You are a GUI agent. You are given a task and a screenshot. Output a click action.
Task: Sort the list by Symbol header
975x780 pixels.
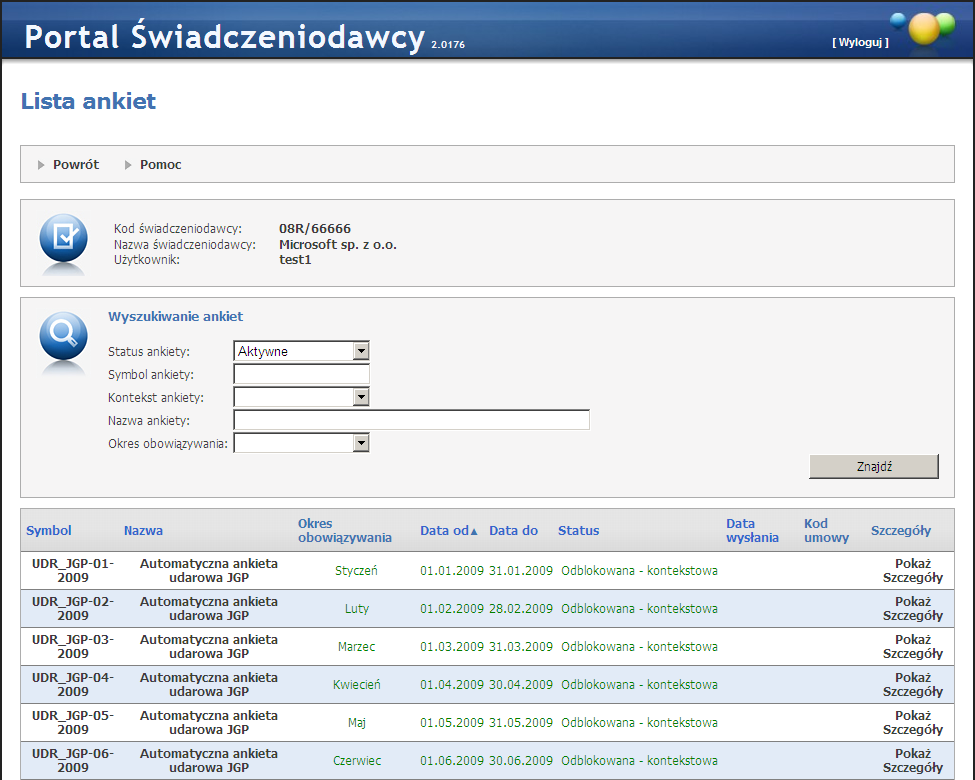click(x=49, y=531)
